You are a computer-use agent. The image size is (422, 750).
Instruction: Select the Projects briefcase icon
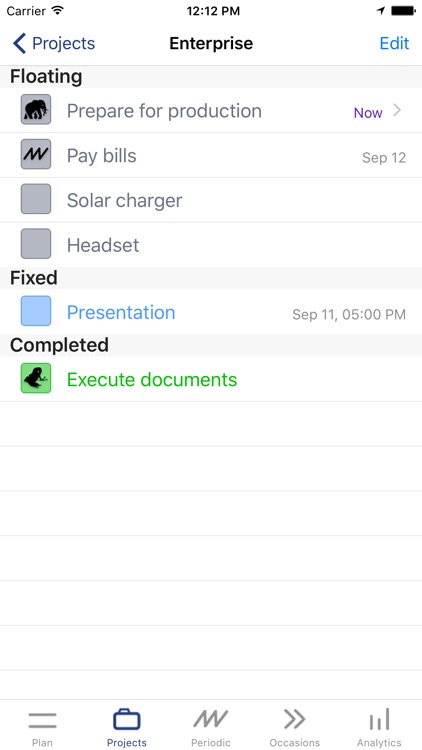click(127, 719)
